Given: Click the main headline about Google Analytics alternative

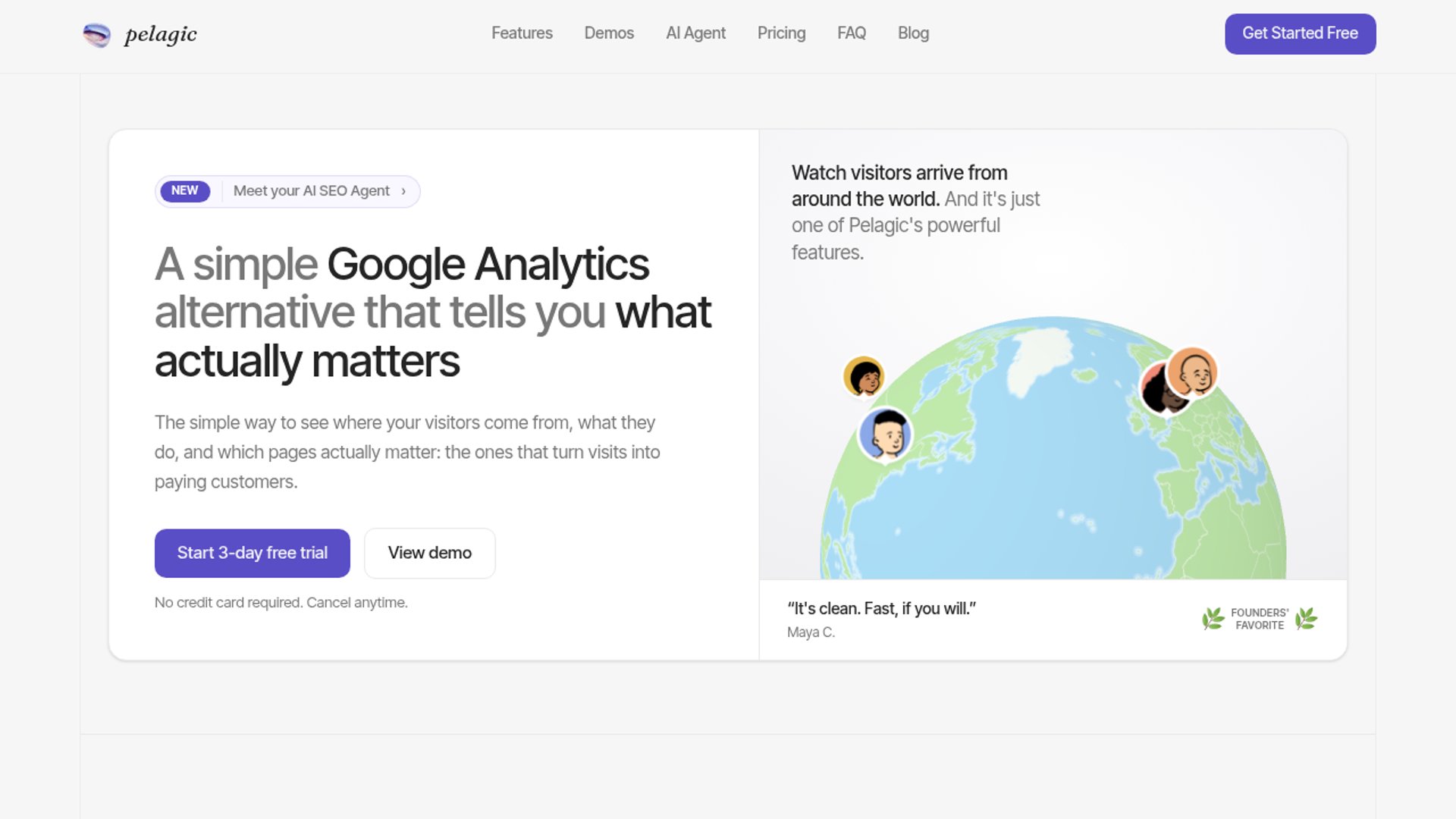Looking at the screenshot, I should (x=433, y=312).
